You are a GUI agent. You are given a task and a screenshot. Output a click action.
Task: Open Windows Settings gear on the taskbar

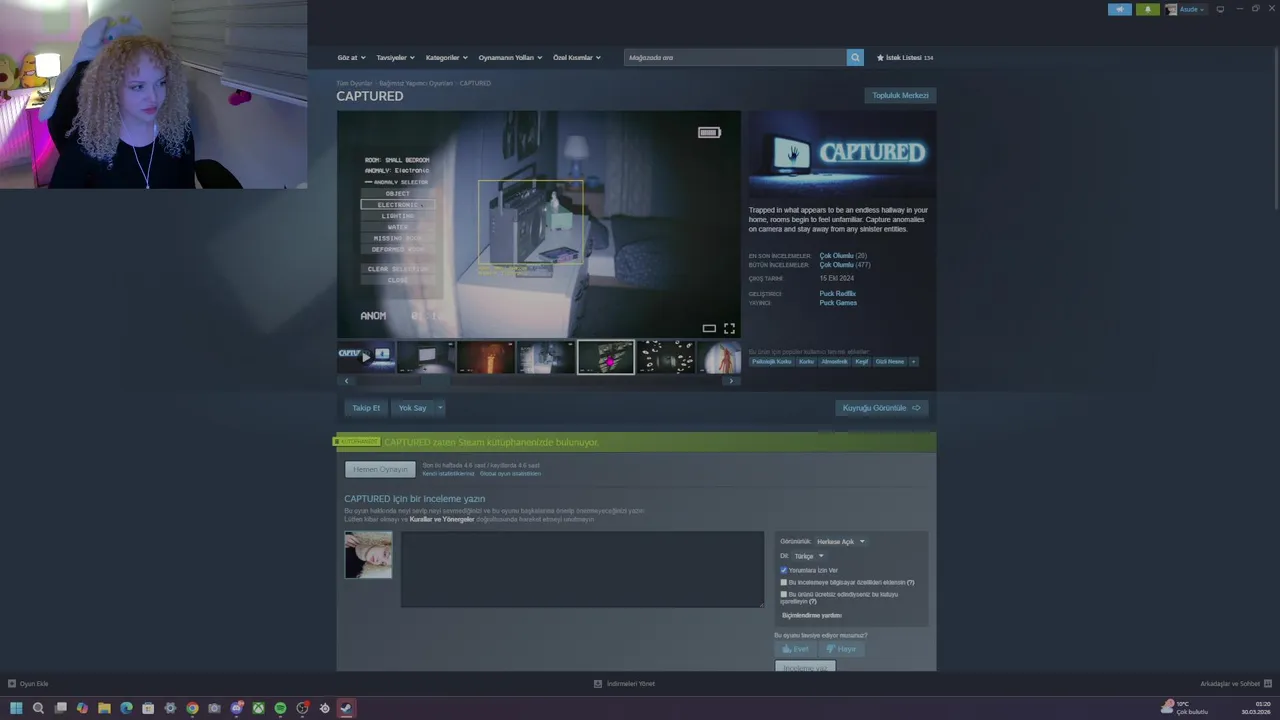pyautogui.click(x=170, y=708)
